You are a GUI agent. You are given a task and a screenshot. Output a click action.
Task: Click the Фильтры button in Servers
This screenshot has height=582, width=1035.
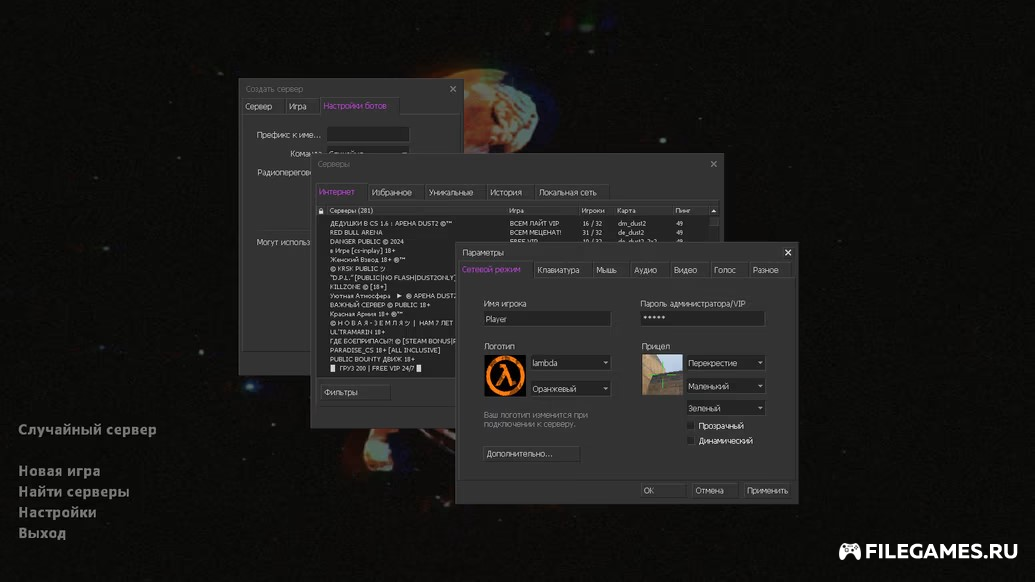(355, 392)
